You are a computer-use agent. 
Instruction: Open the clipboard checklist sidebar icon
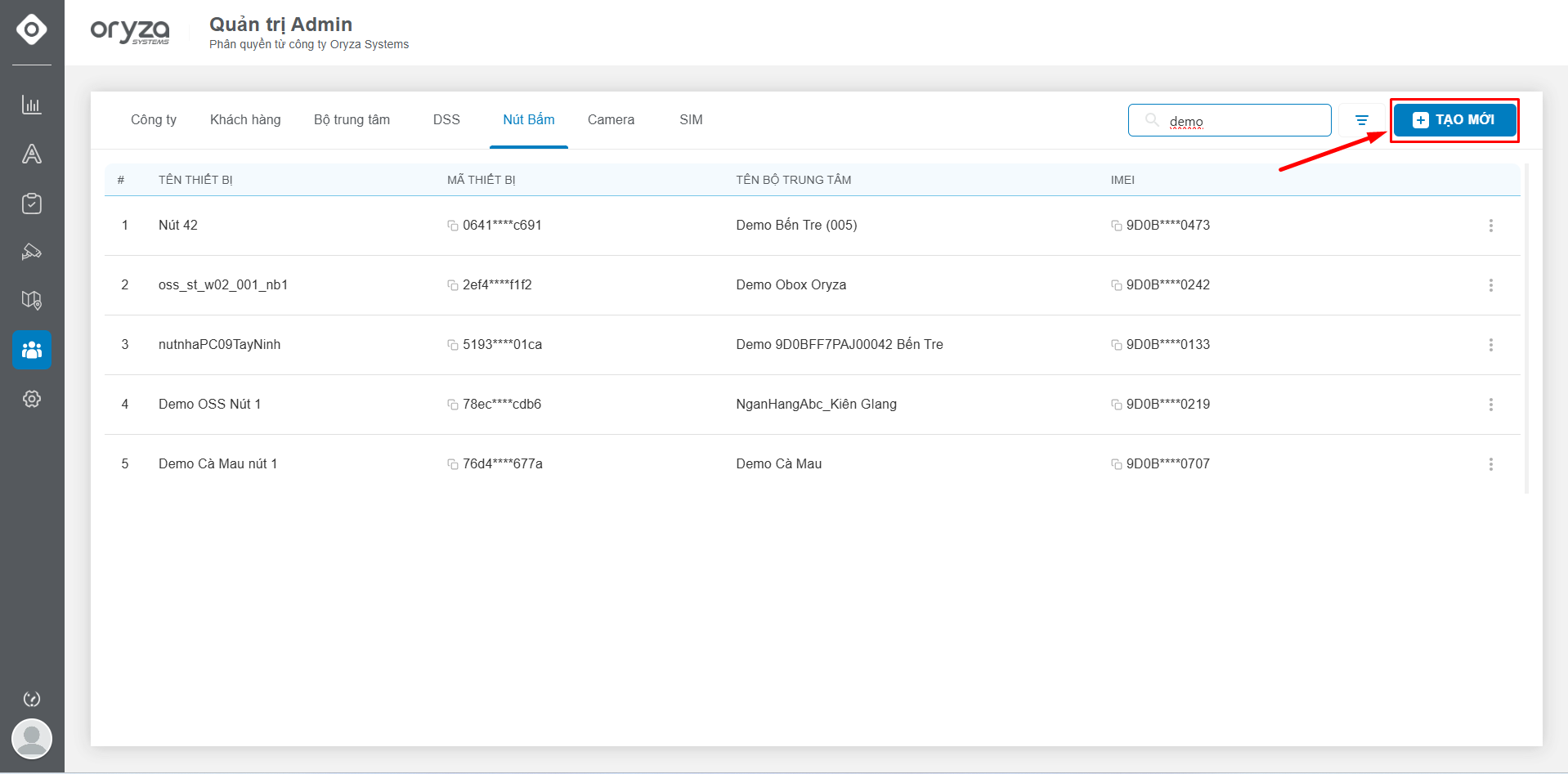click(x=32, y=203)
